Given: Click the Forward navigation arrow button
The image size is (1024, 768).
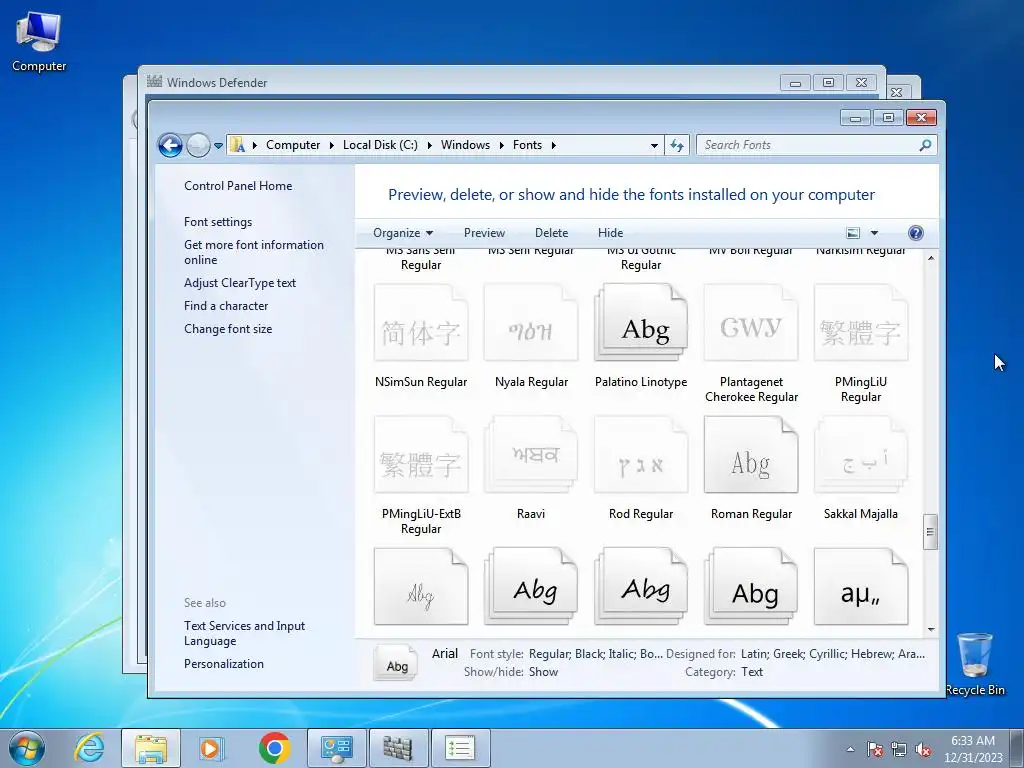Looking at the screenshot, I should tap(198, 145).
